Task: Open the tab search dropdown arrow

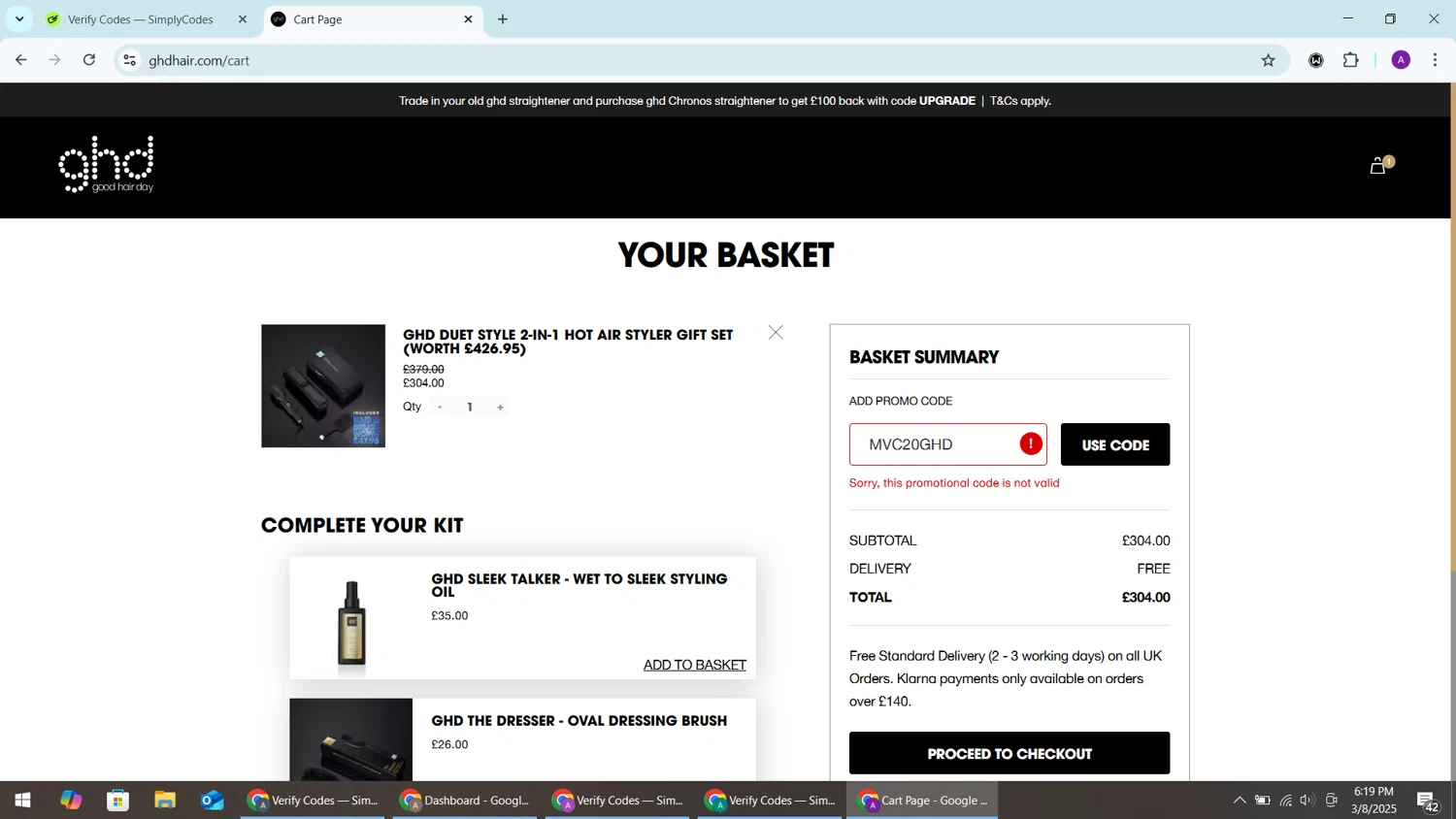Action: (x=19, y=19)
